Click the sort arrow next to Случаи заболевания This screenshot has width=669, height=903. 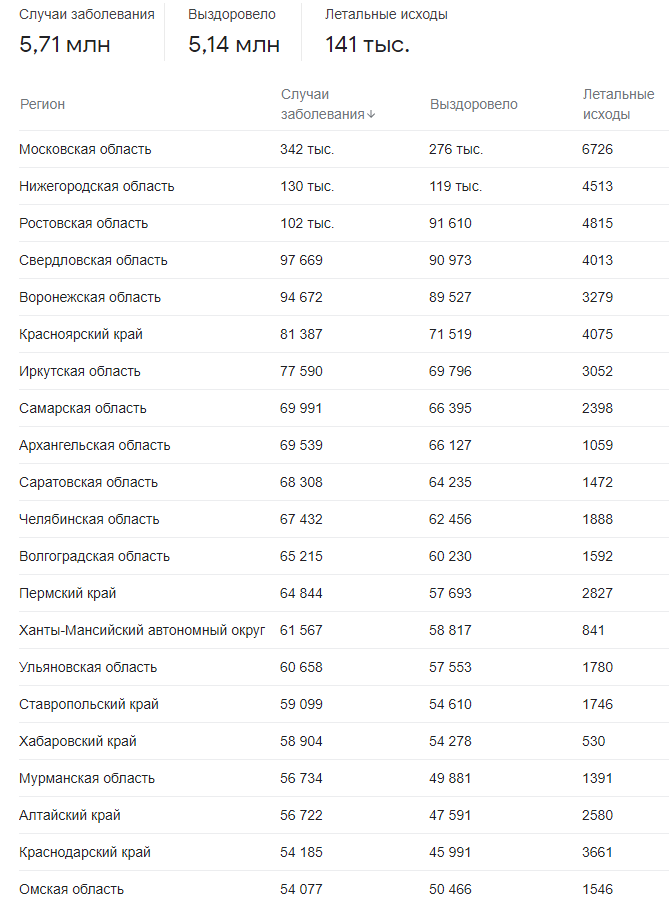click(371, 115)
